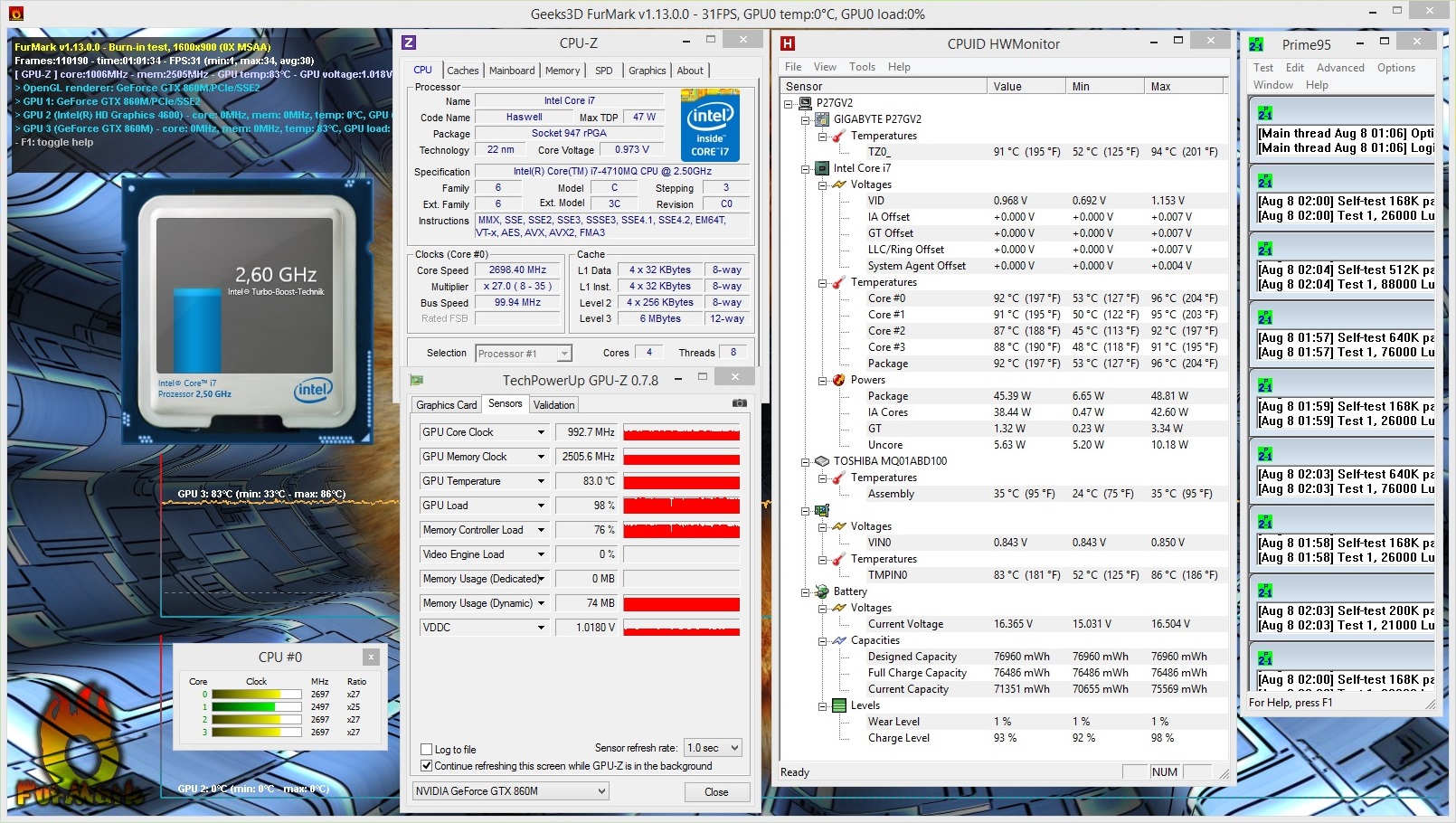
Task: Click the FurMark app icon in the main title bar
Action: coord(15,14)
